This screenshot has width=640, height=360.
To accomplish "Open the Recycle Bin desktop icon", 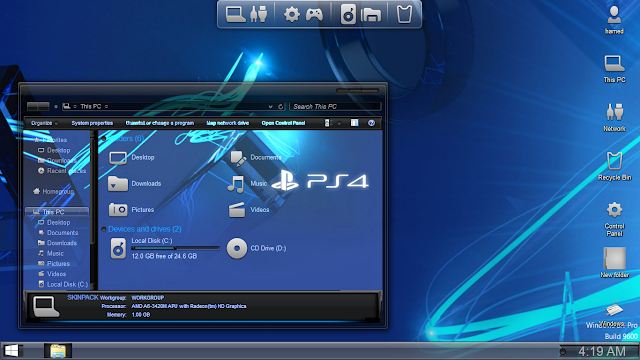I will tap(614, 166).
